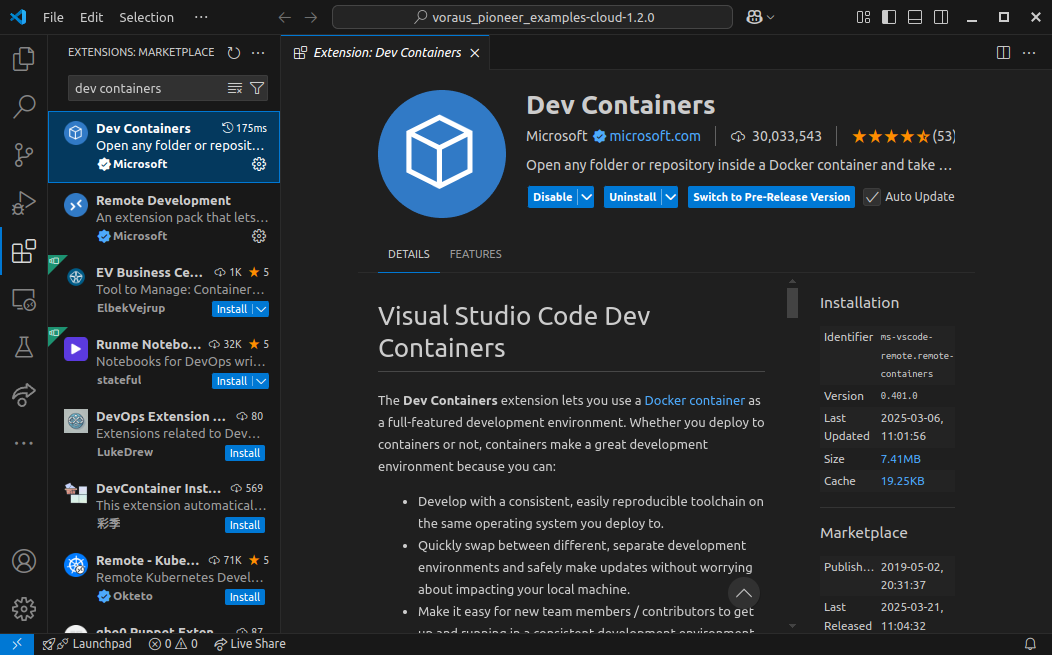The width and height of the screenshot is (1052, 655).
Task: Click the 19.25KB cache link
Action: (902, 481)
